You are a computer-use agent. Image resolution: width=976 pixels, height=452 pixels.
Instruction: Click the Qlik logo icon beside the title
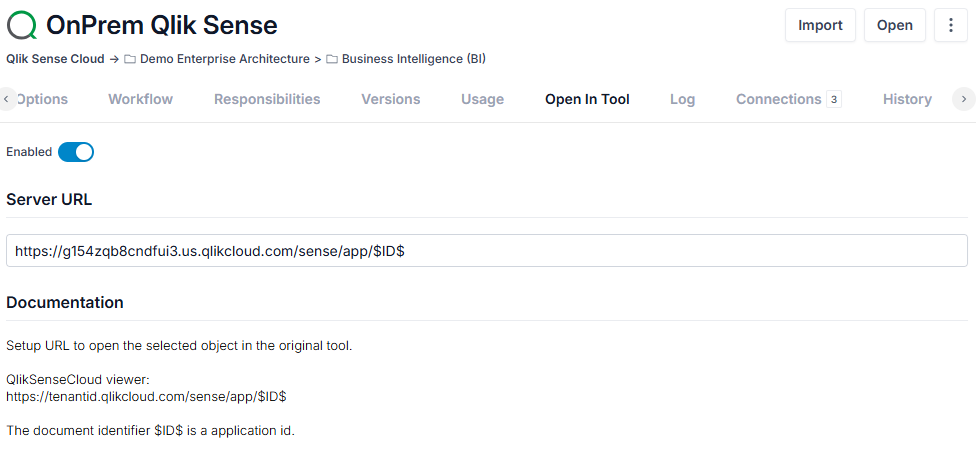click(x=22, y=26)
